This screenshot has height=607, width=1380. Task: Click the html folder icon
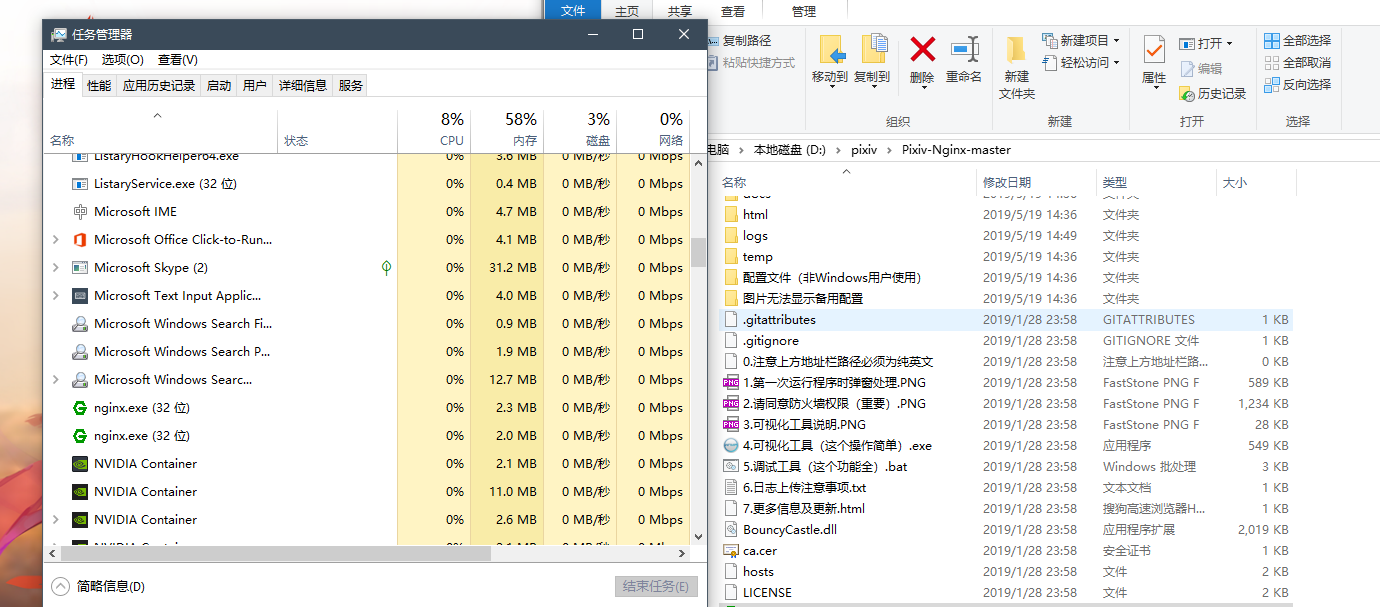click(x=730, y=215)
